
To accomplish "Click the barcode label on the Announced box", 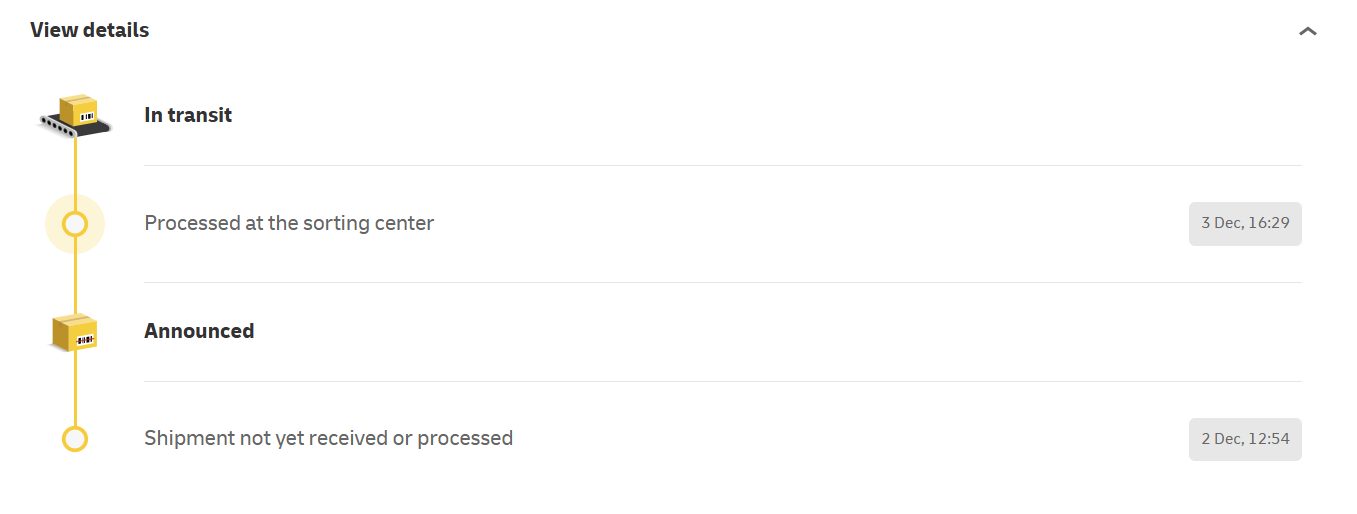I will (x=85, y=341).
